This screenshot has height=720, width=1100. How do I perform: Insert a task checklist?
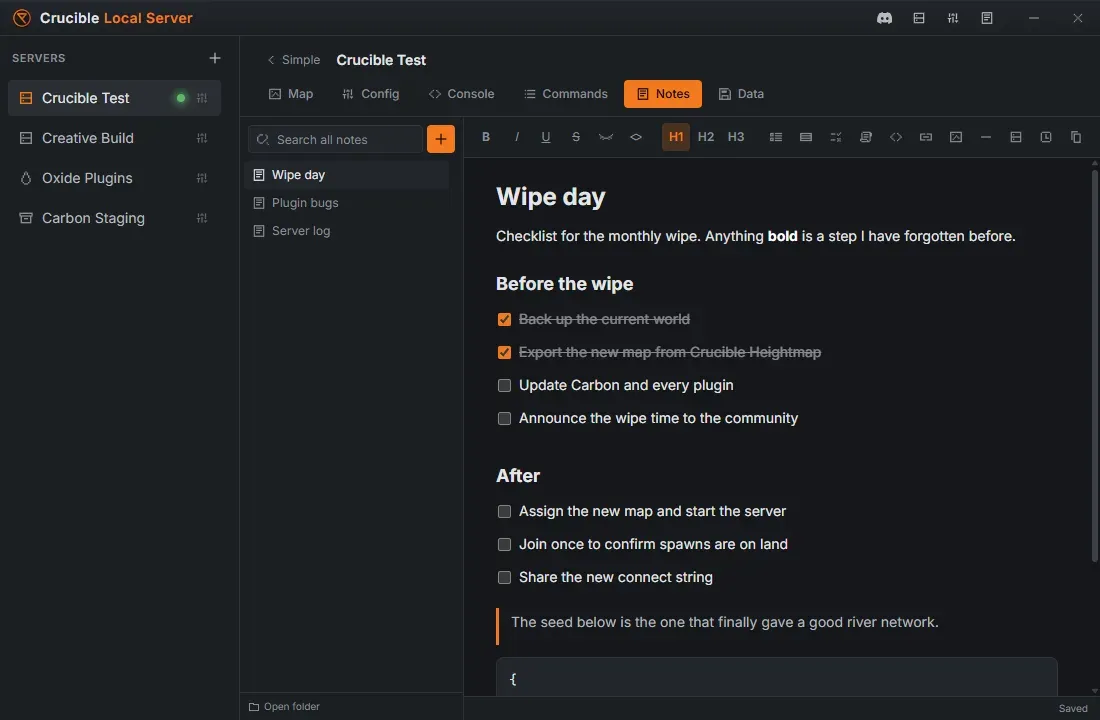click(x=836, y=137)
